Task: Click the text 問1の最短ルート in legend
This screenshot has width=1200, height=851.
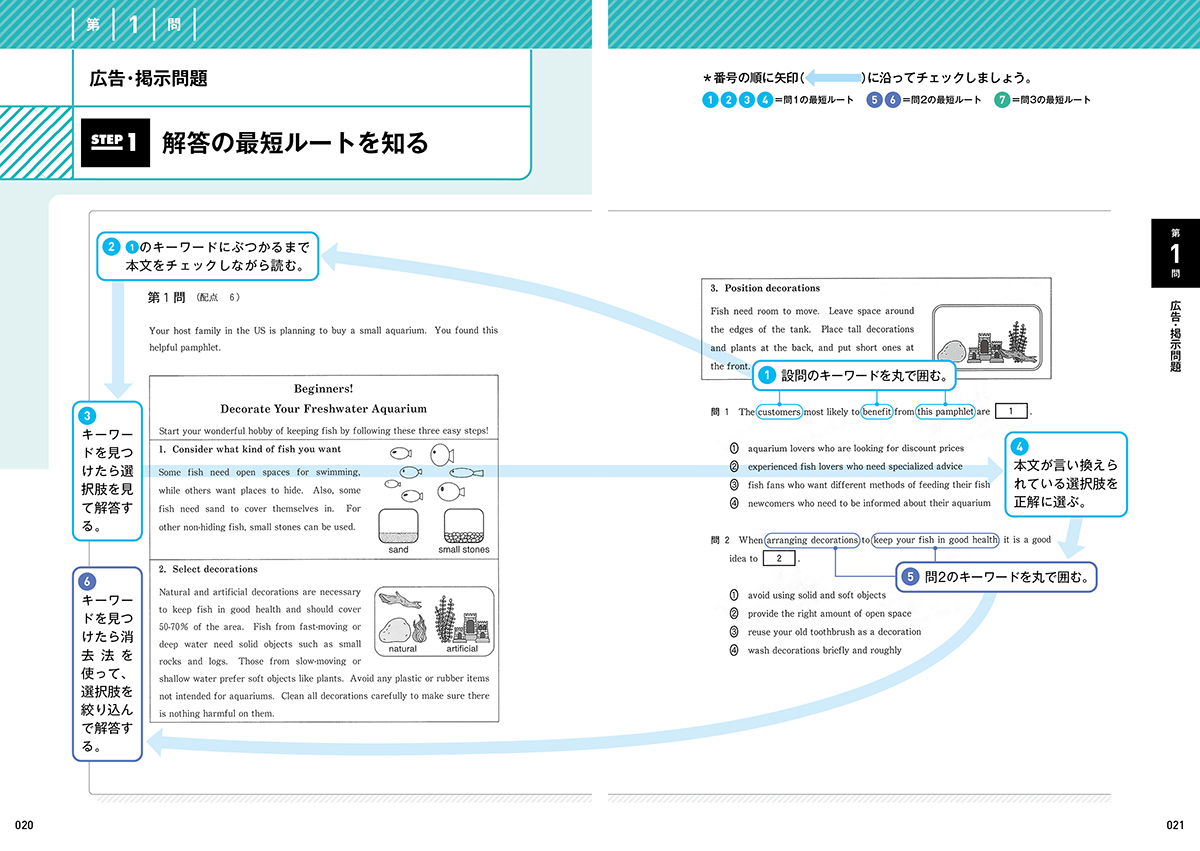Action: (x=816, y=100)
